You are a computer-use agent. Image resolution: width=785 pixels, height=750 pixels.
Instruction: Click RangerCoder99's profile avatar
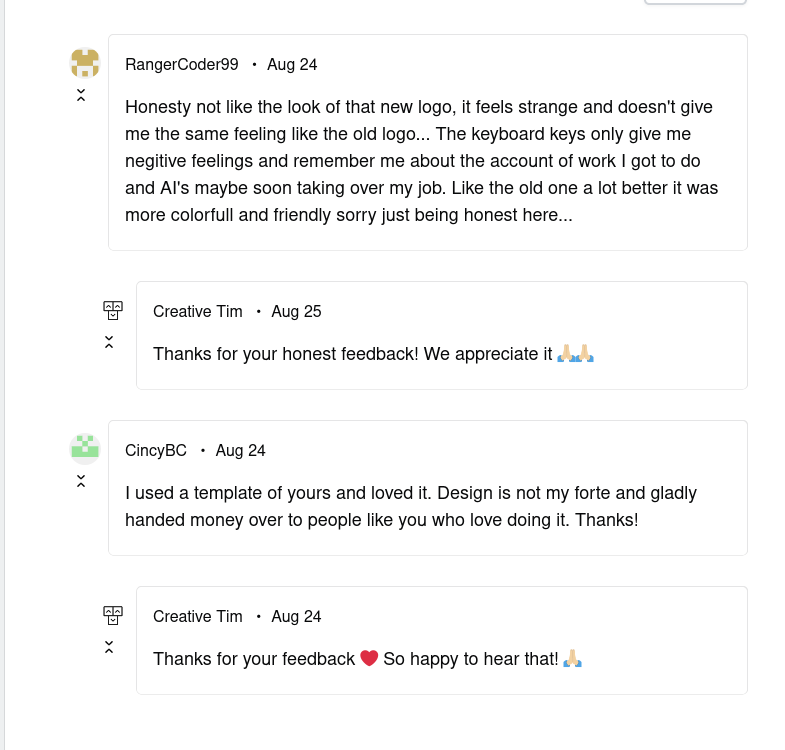(85, 63)
